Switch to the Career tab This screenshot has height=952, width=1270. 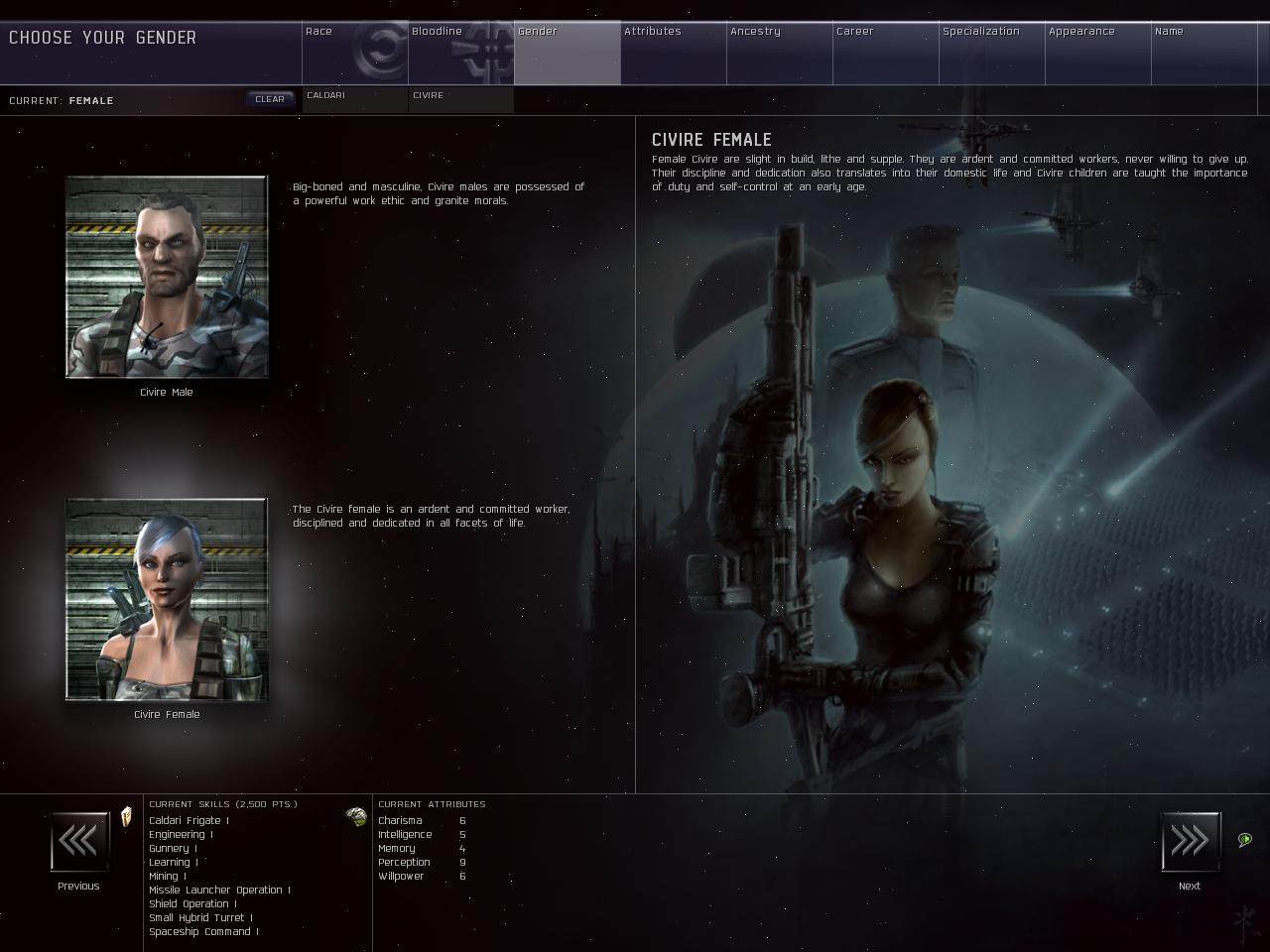tap(886, 54)
